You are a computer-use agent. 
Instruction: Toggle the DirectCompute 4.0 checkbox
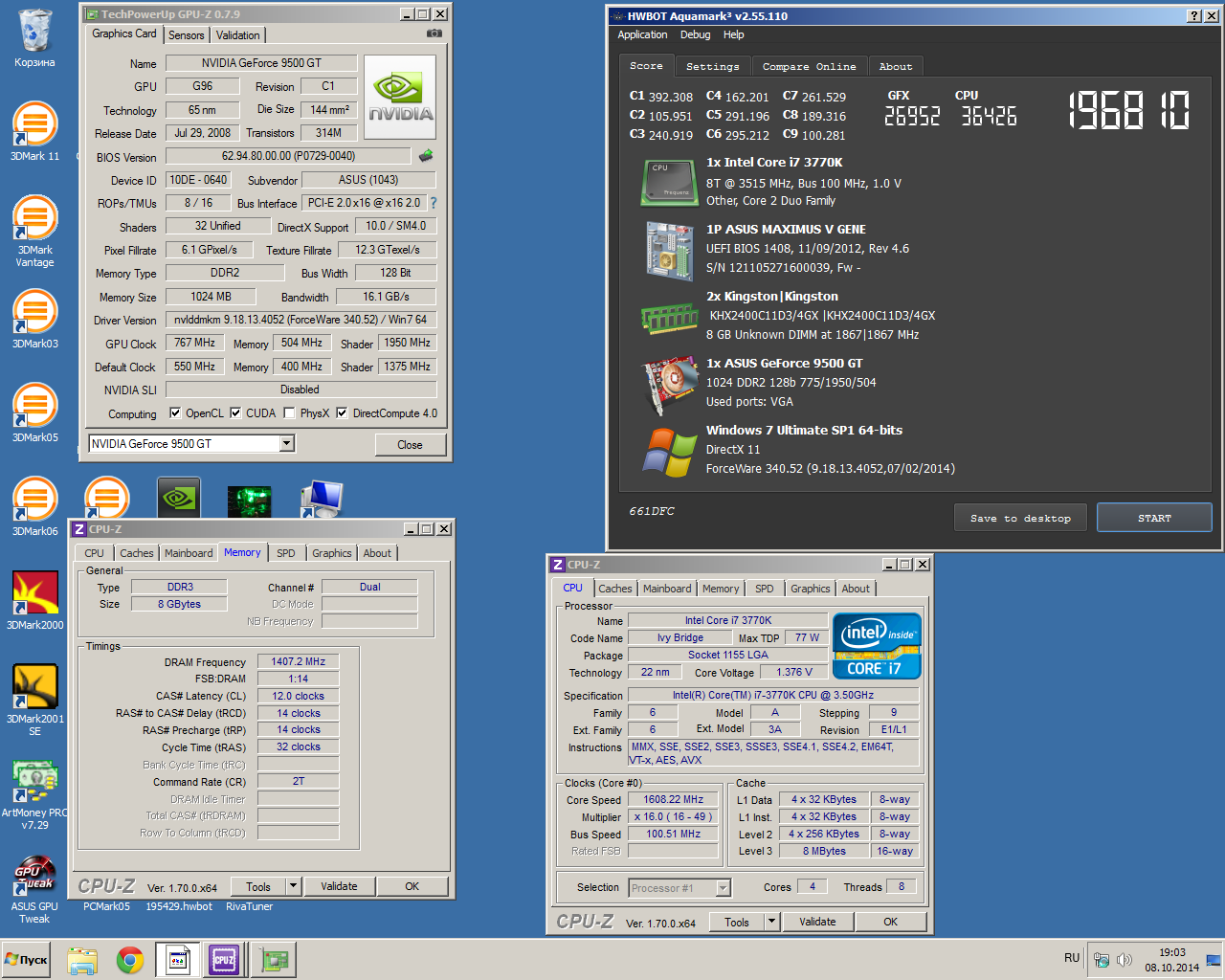point(342,413)
